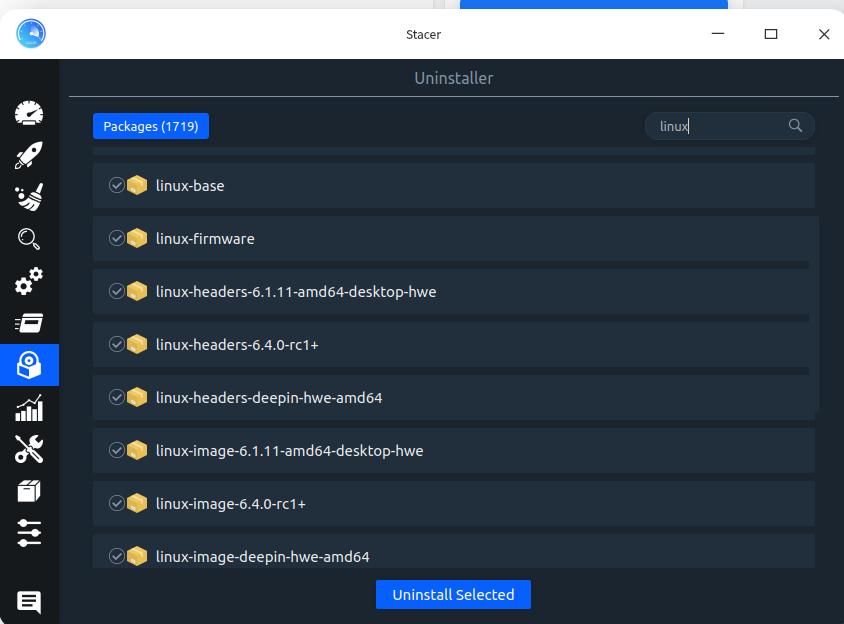Click the linux-firmware package name
This screenshot has height=624, width=844.
tap(205, 239)
